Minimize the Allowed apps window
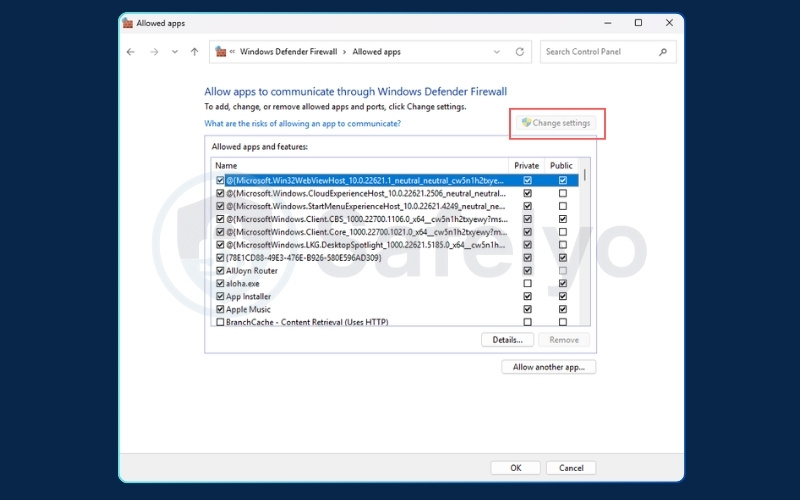Screen dimensions: 800x500 point(608,23)
